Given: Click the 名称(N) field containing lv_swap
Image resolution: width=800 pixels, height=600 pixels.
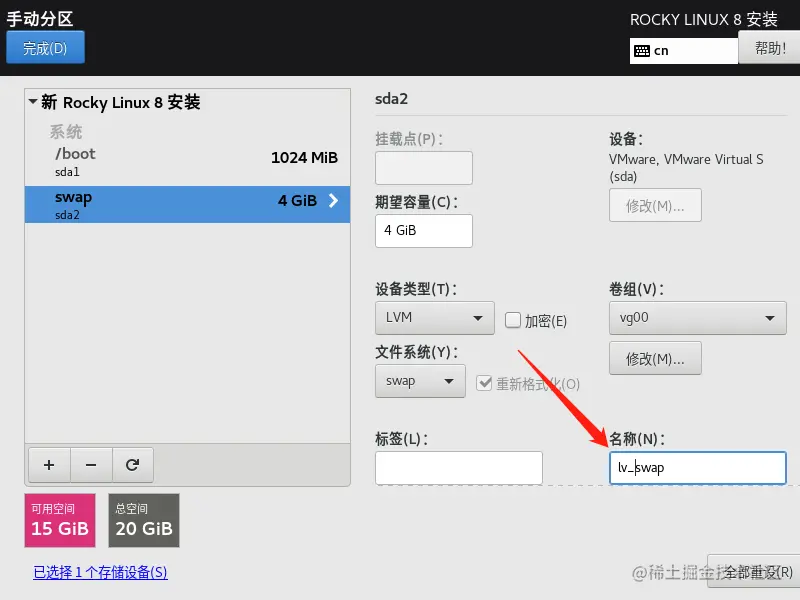Looking at the screenshot, I should click(697, 467).
